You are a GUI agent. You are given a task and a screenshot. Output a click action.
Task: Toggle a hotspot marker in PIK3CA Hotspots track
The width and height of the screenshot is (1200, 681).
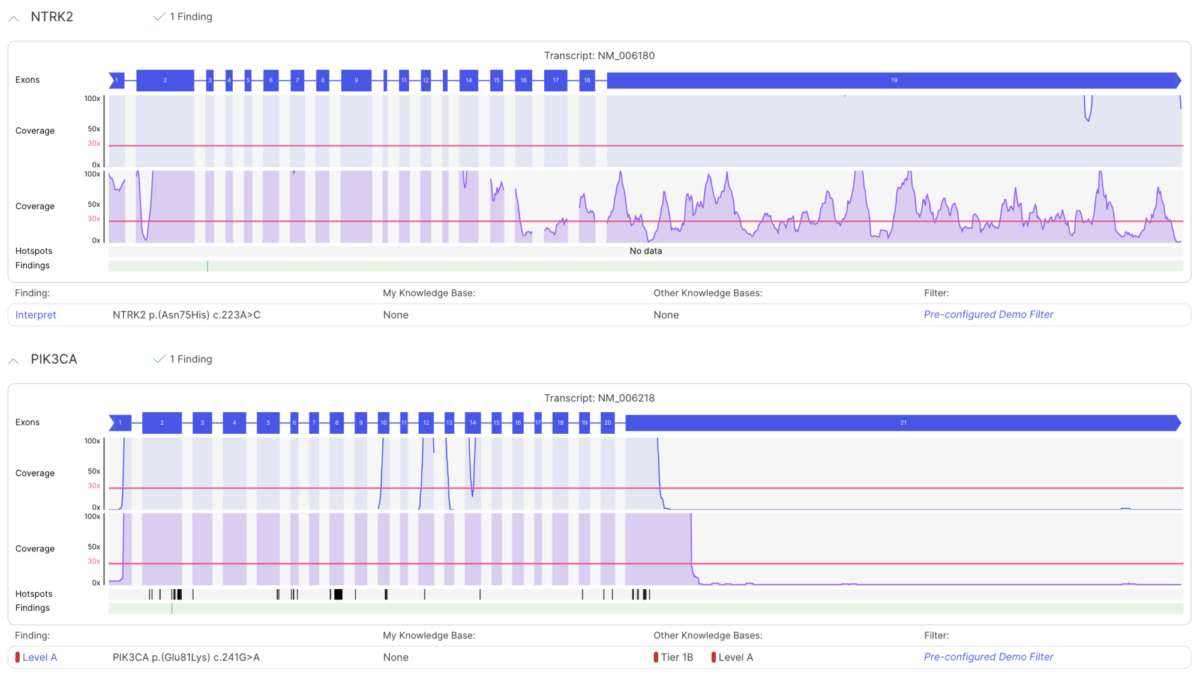[x=337, y=594]
